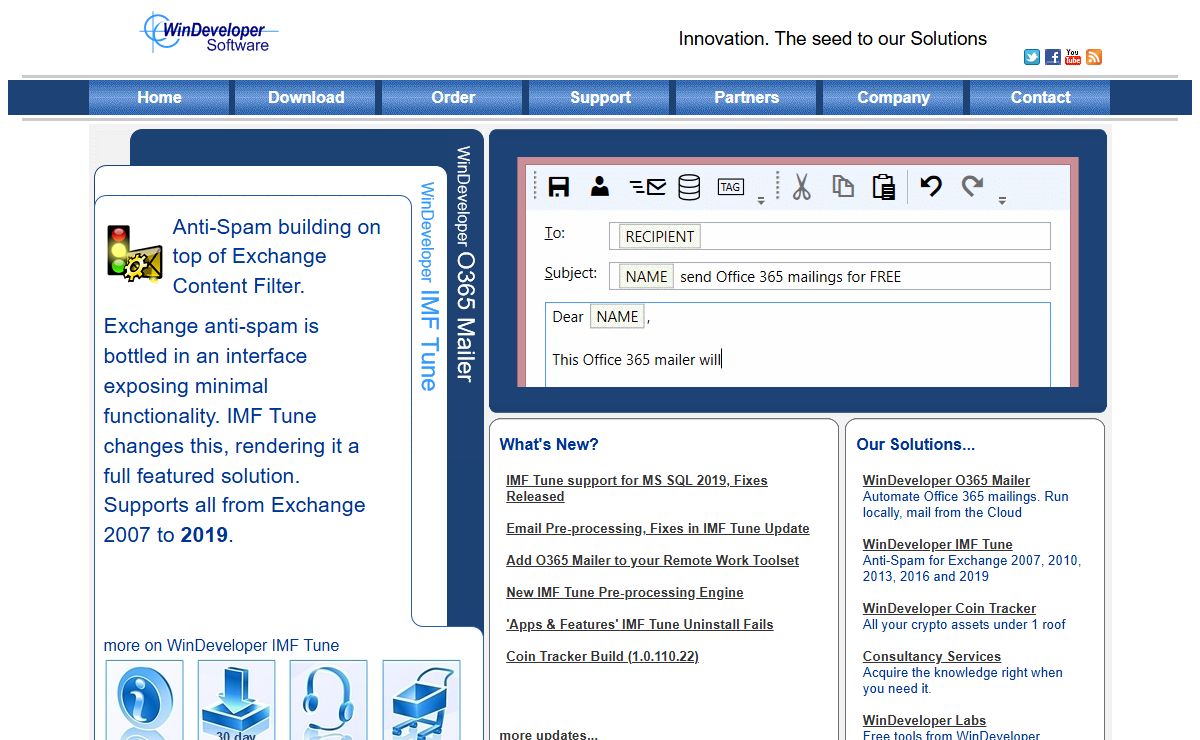Open Add O365 Mailer to Remote Work Toolset
Image resolution: width=1200 pixels, height=740 pixels.
653,560
